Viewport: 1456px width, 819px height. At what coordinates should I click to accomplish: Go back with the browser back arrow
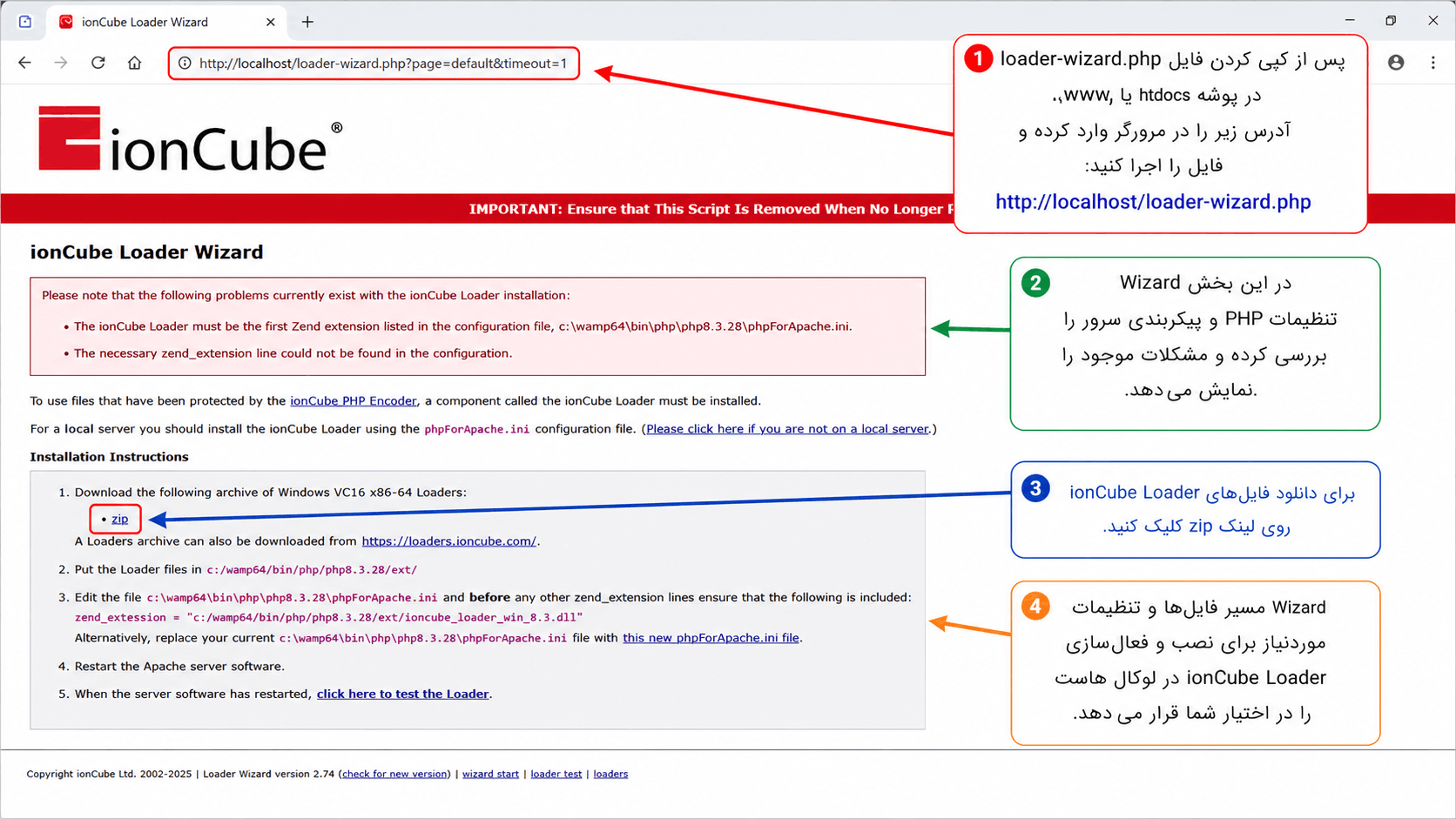point(24,63)
